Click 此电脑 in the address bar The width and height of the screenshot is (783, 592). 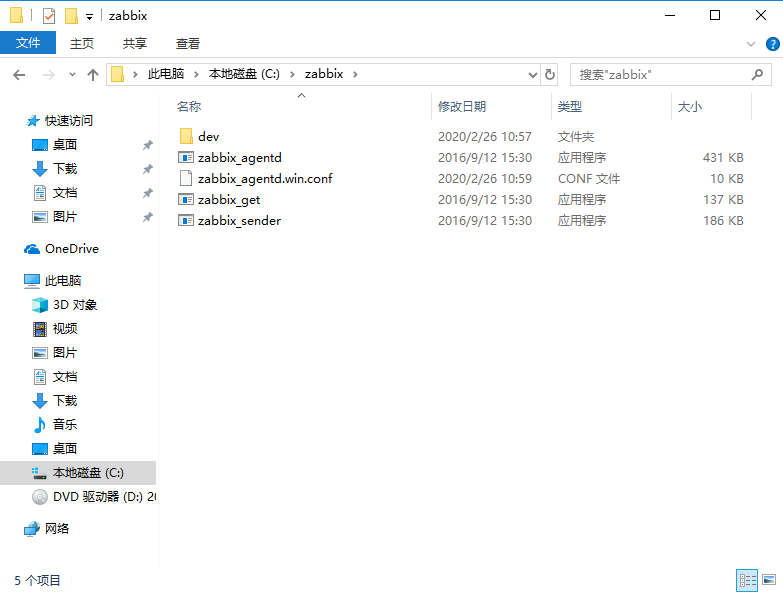(166, 74)
